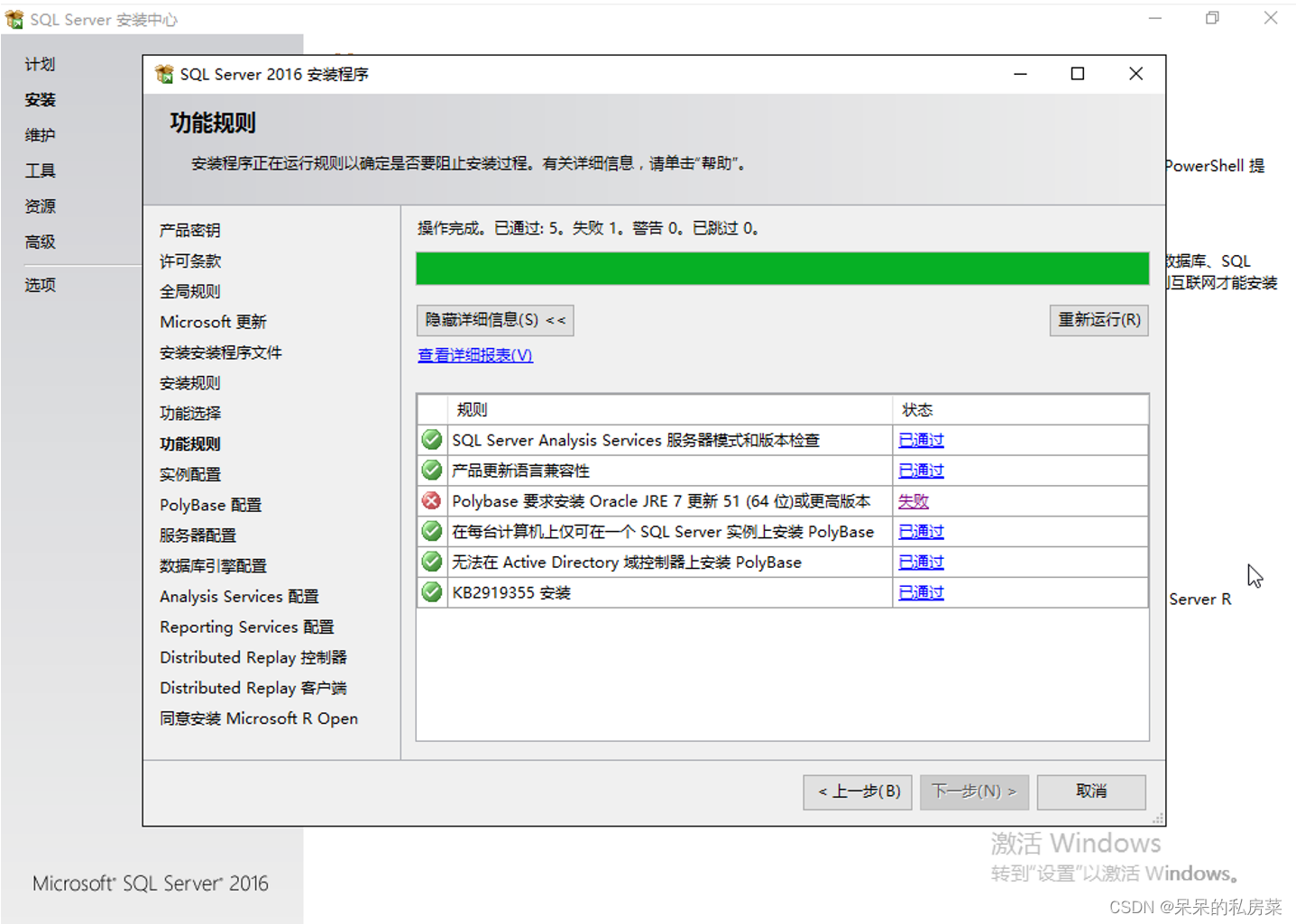Click red failed icon for Polybase JRE rule
Screen dimensions: 1296x924
click(x=432, y=501)
